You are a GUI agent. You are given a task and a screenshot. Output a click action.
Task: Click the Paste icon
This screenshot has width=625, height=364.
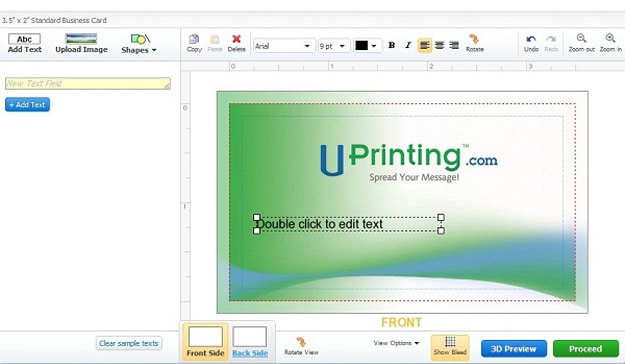[215, 43]
